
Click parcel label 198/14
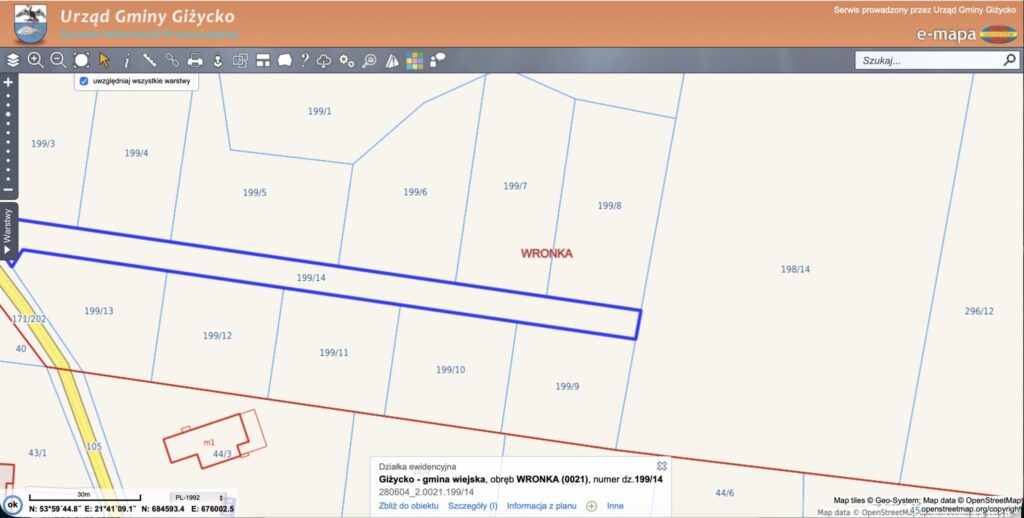click(x=795, y=269)
